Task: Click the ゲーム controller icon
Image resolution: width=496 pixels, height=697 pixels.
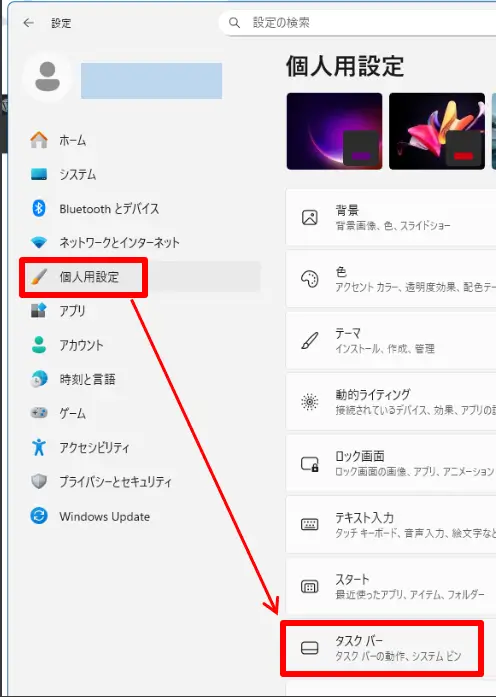Action: point(39,413)
